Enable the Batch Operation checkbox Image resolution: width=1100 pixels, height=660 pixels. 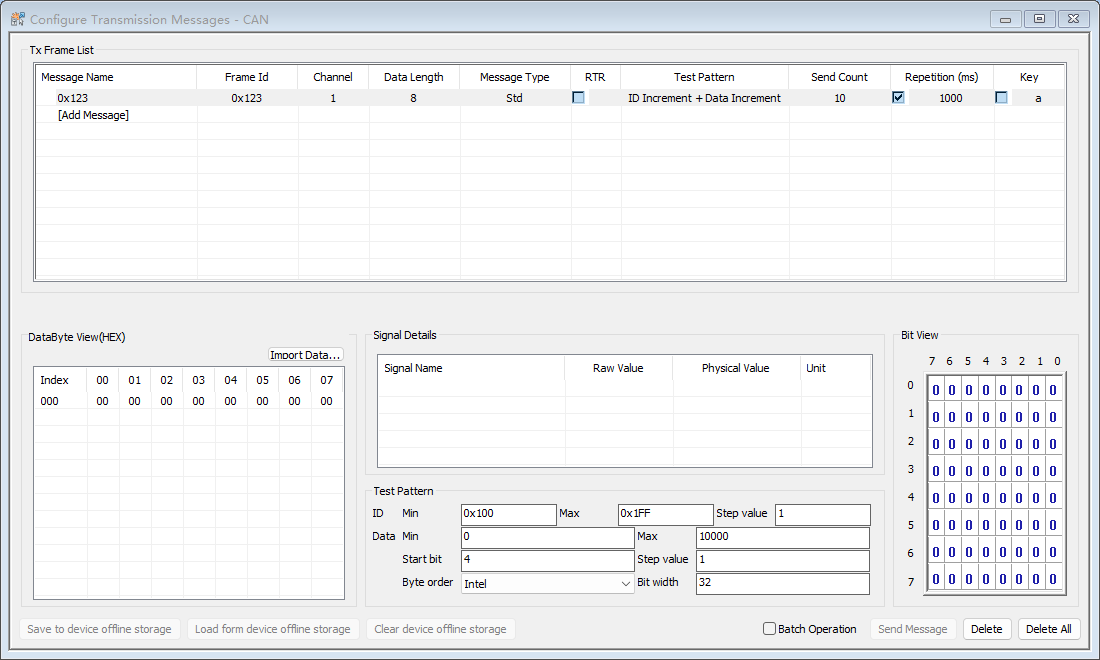[769, 628]
